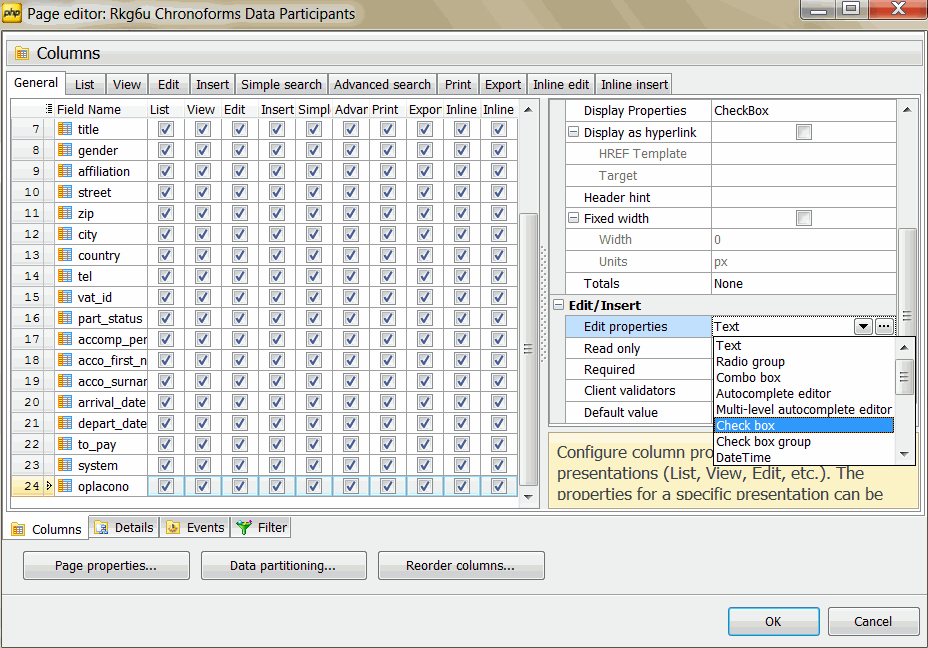928x648 pixels.
Task: Click the arrival_date field table icon
Action: click(x=65, y=402)
